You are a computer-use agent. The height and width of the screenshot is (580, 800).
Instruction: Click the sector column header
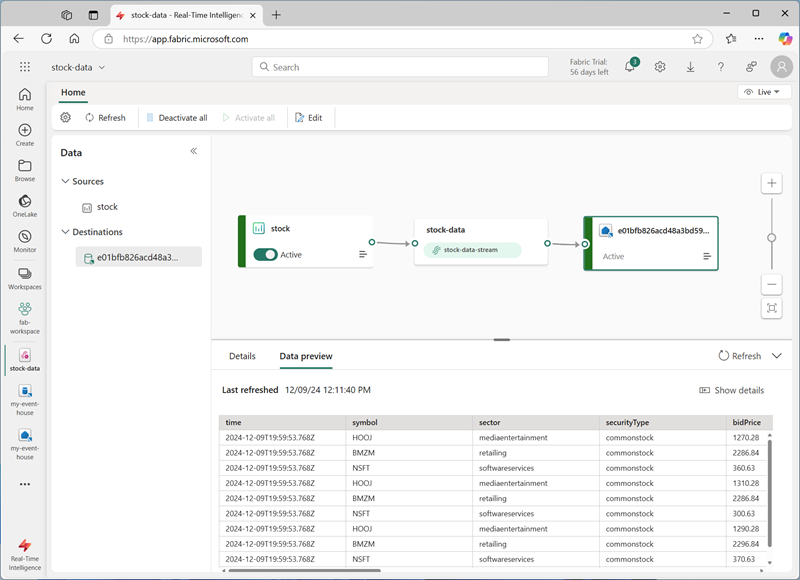(x=536, y=422)
